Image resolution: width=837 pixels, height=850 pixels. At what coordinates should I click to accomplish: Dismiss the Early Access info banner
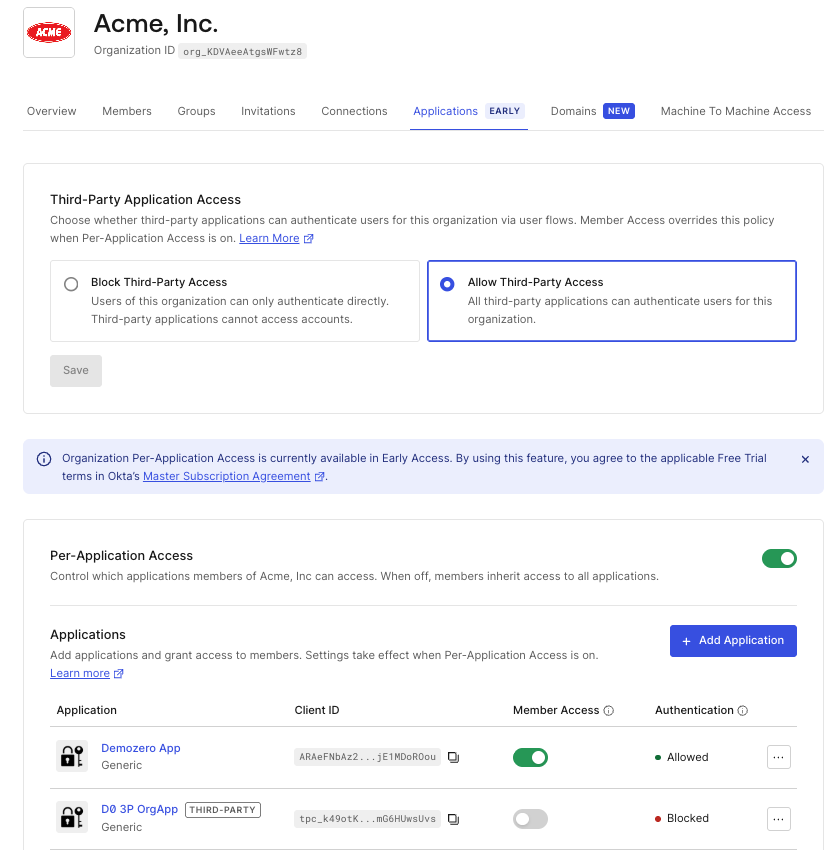805,459
